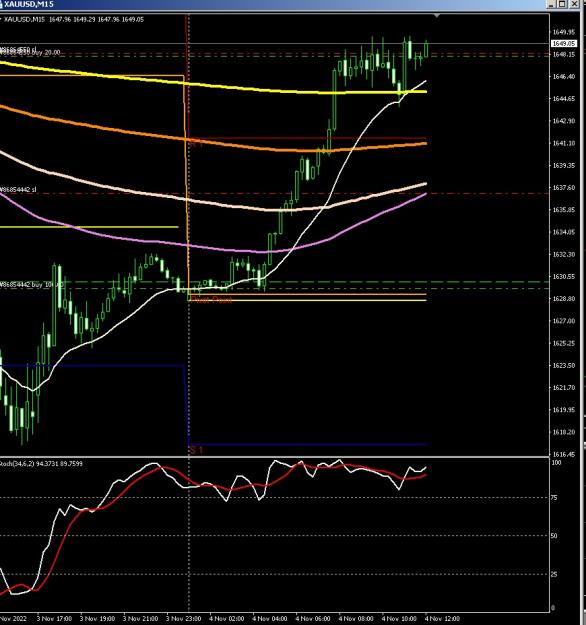
Task: Click the '4 Nov 10:00' time label
Action: [x=399, y=619]
